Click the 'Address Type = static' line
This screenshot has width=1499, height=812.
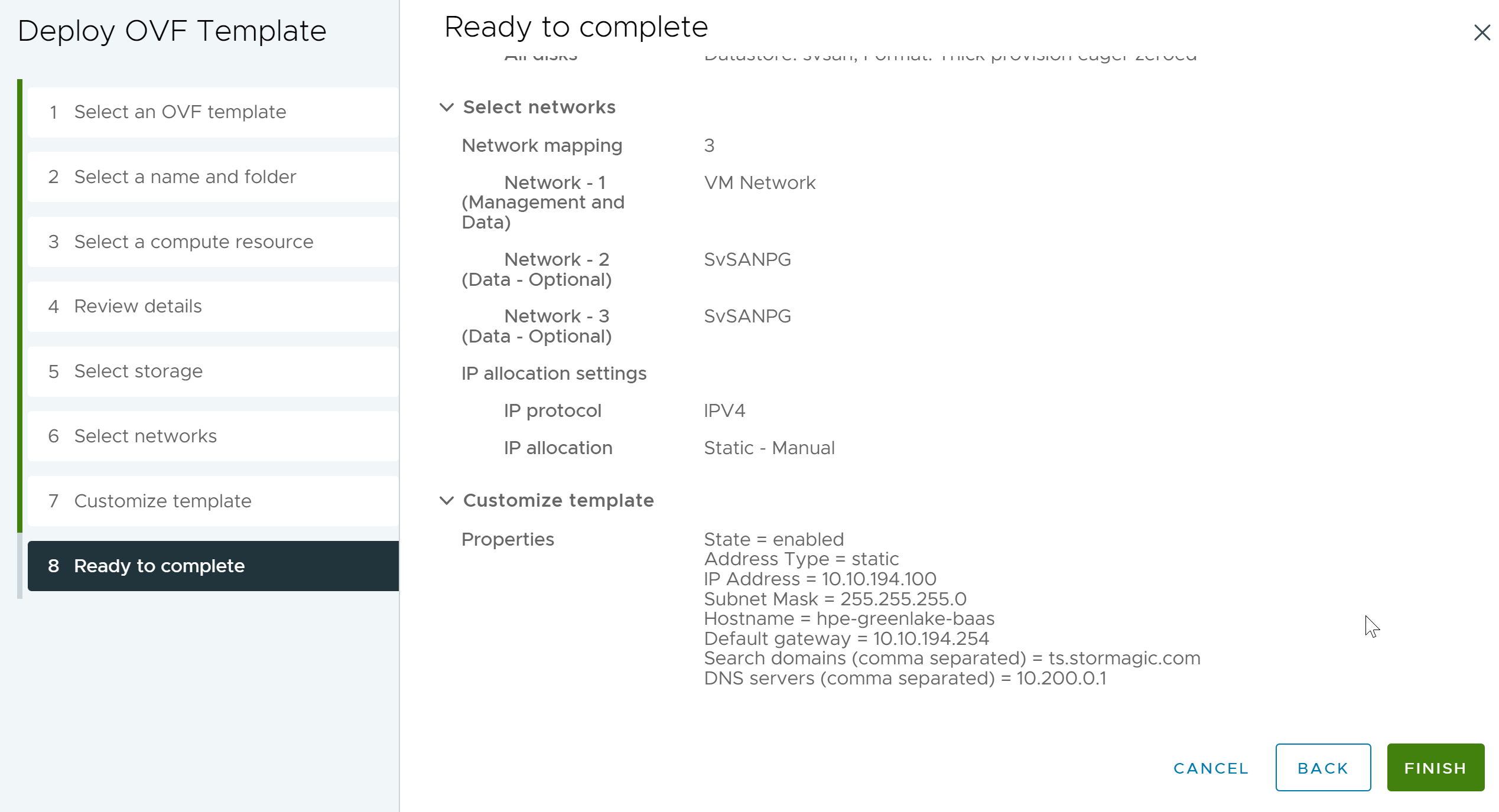coord(801,559)
